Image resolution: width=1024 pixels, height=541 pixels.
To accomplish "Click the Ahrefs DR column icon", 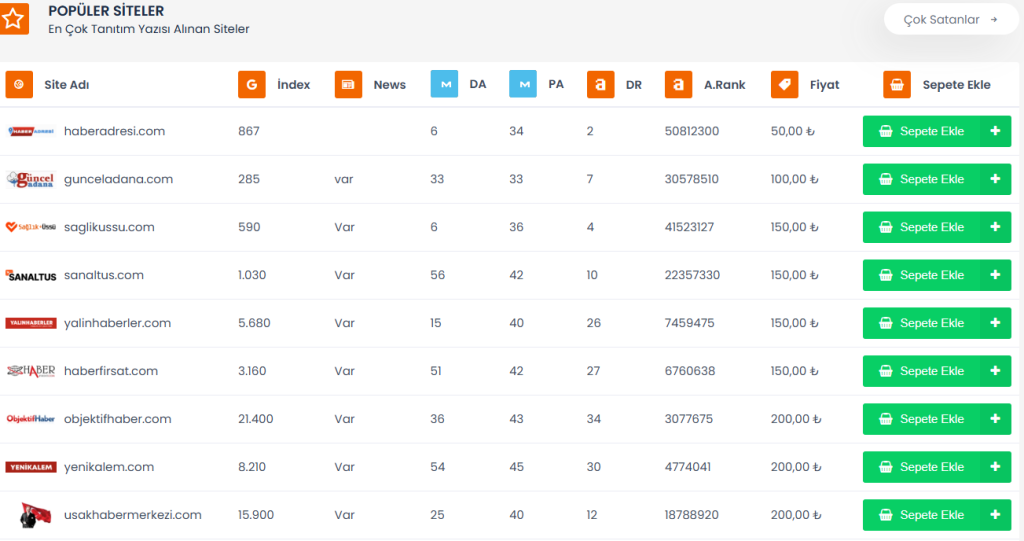I will coord(601,85).
